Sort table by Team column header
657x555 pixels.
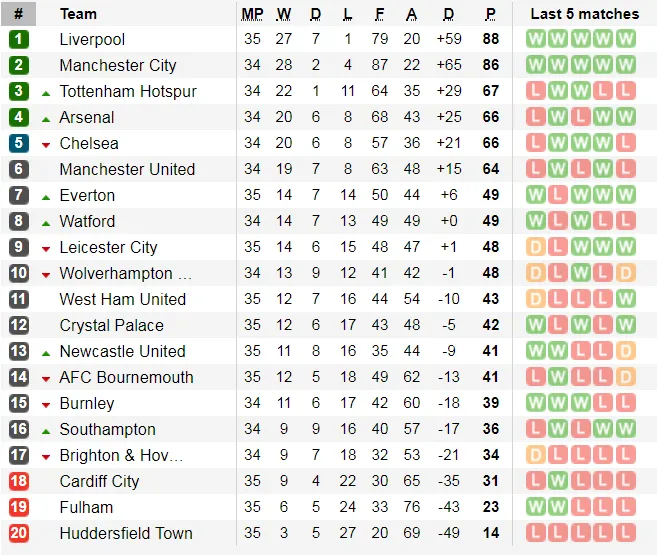pyautogui.click(x=79, y=14)
